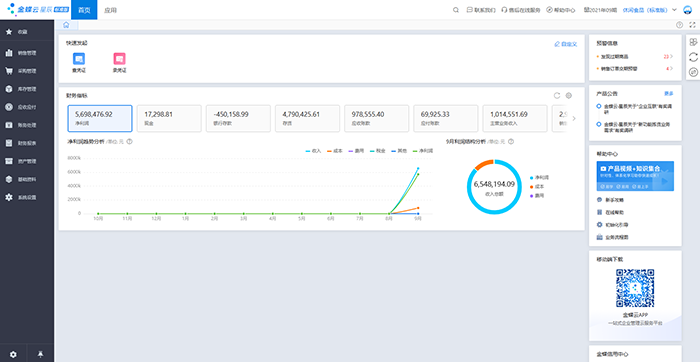Open financial indicators gear settings

click(x=569, y=96)
